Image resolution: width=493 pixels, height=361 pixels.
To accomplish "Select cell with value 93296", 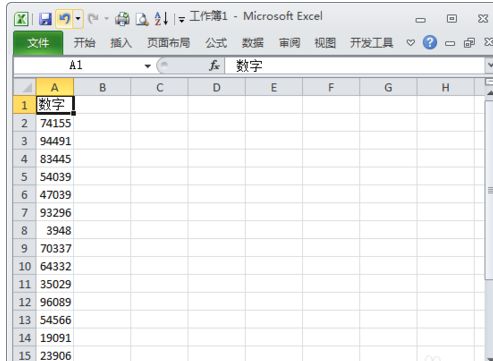I will [55, 213].
